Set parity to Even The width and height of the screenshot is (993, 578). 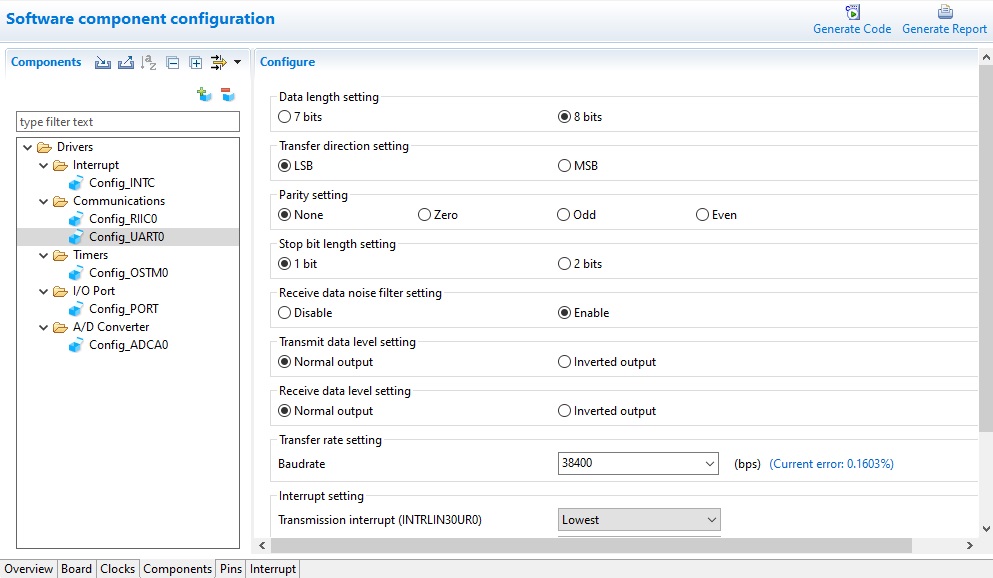(703, 215)
